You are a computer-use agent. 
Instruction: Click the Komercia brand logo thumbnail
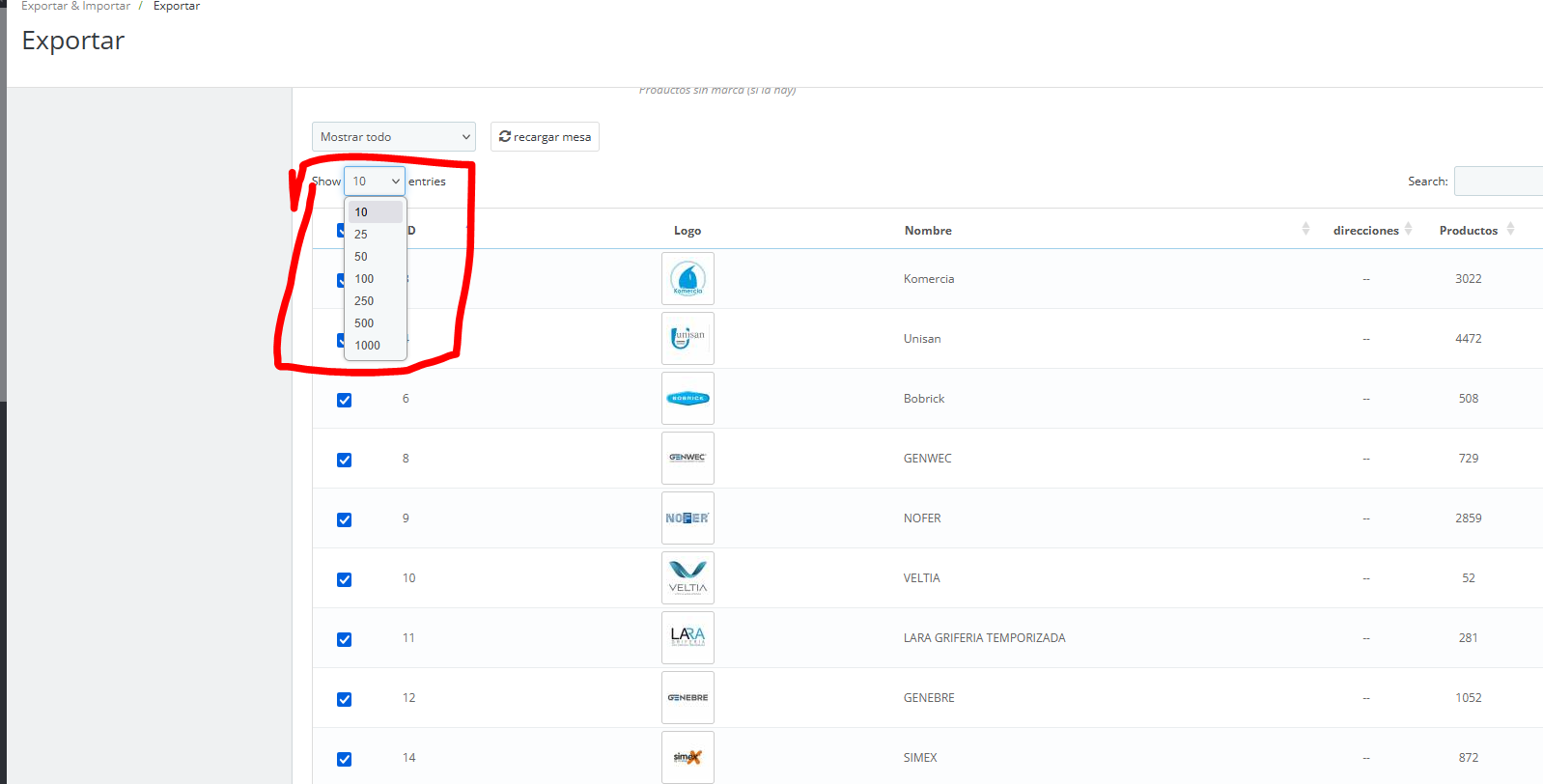[687, 279]
